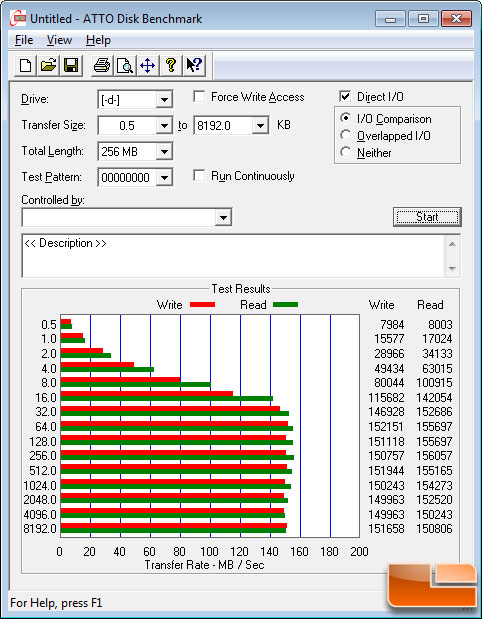Choose the Neither radio option
The width and height of the screenshot is (482, 619).
pyautogui.click(x=345, y=152)
